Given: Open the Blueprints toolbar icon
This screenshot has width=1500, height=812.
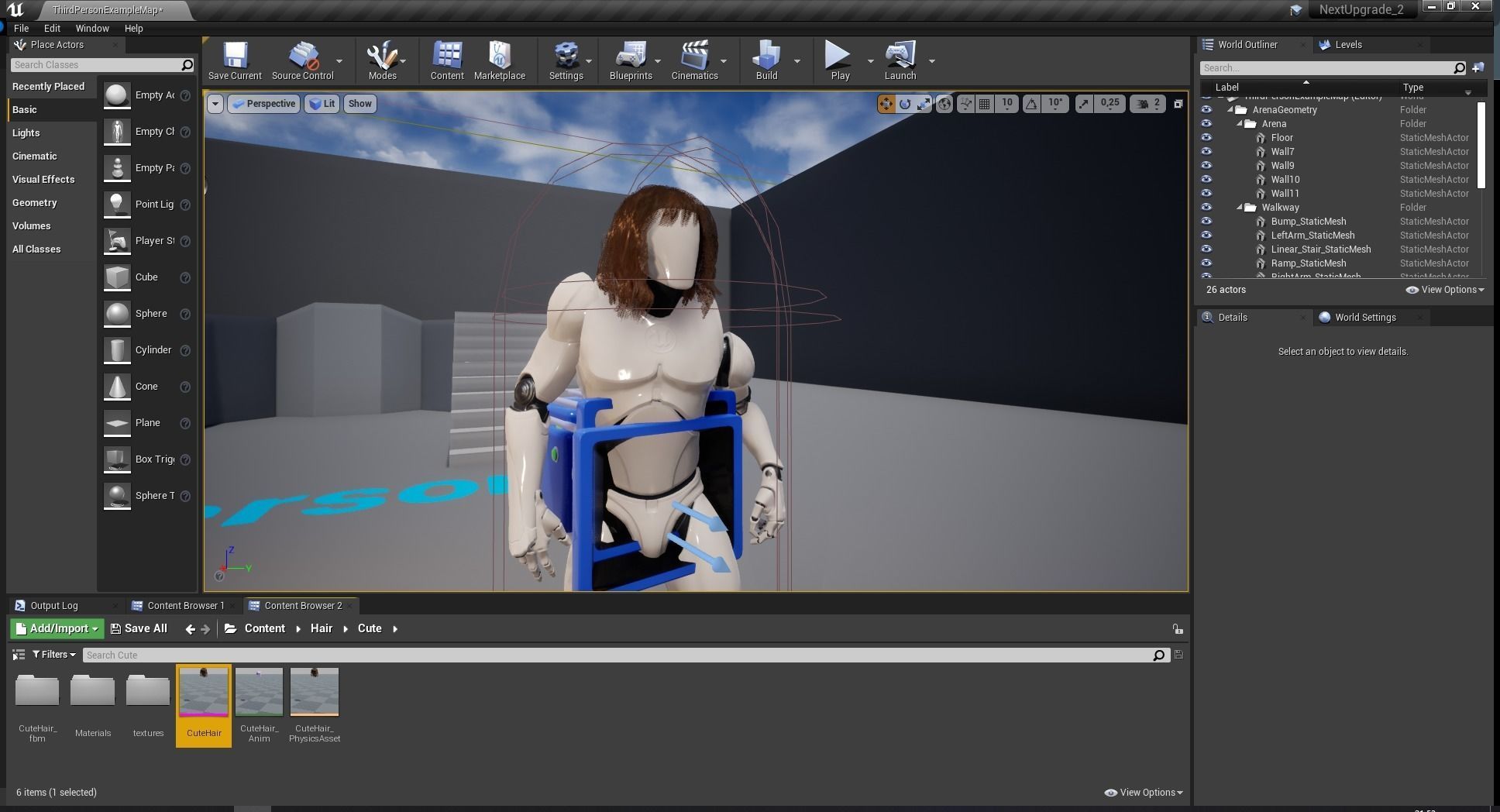Looking at the screenshot, I should click(631, 56).
